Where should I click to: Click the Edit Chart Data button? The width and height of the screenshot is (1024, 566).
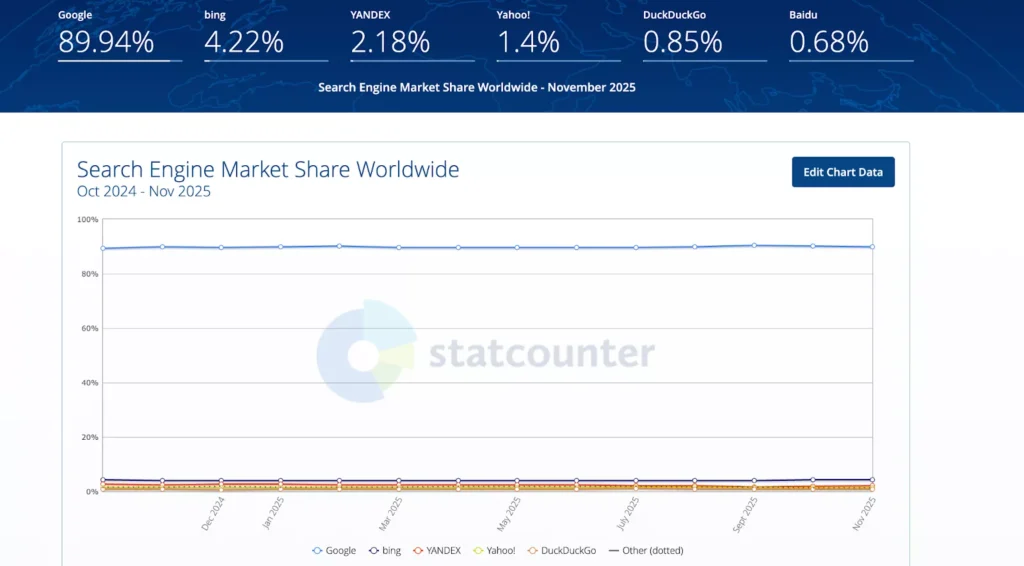(x=843, y=172)
